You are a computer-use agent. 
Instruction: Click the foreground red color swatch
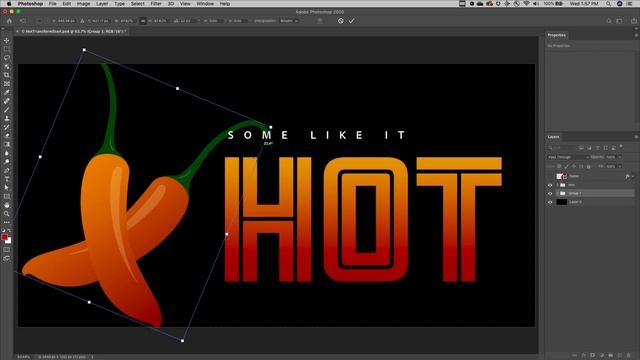(4, 237)
